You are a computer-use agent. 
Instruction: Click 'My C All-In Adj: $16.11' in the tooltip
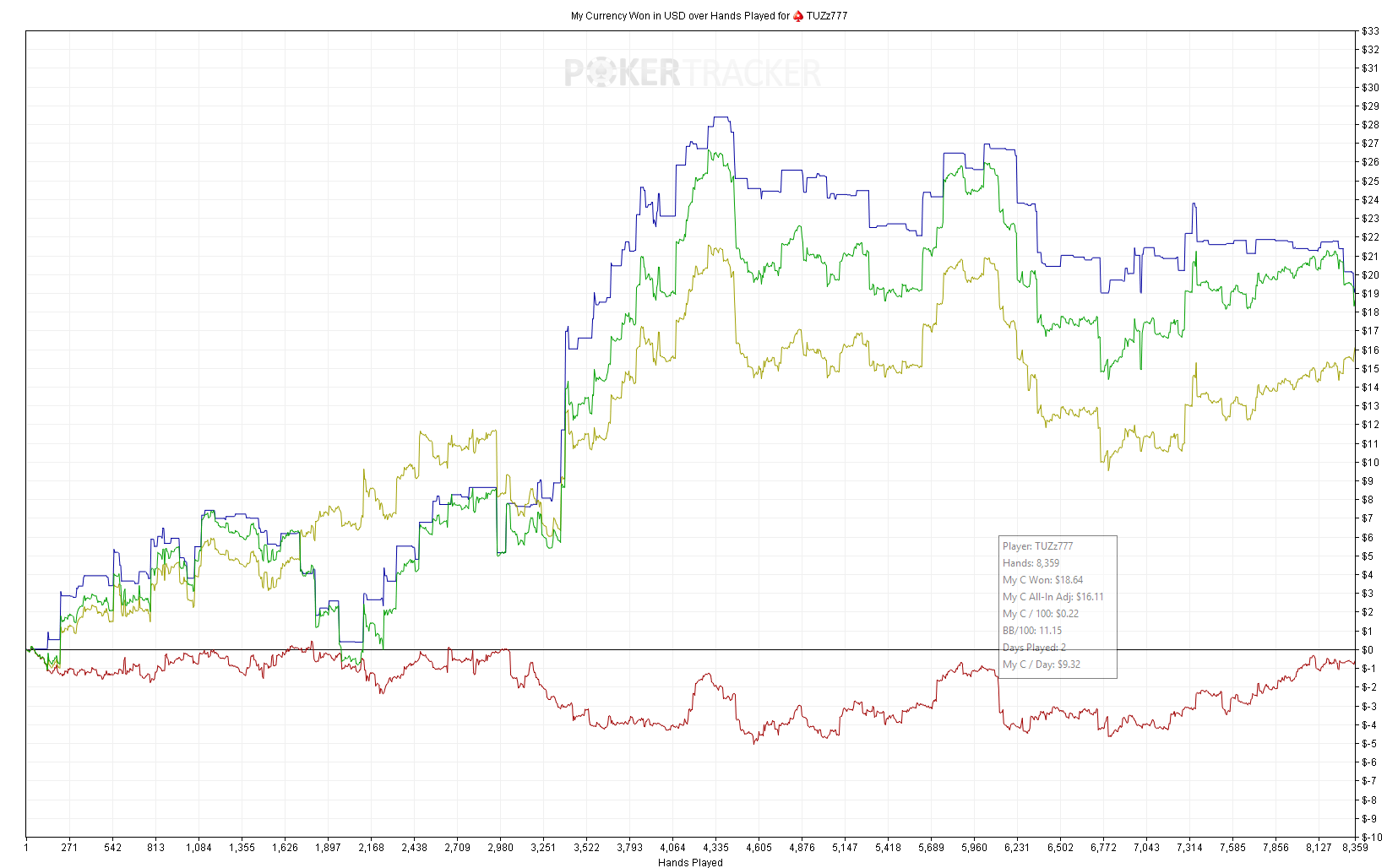pos(1052,597)
